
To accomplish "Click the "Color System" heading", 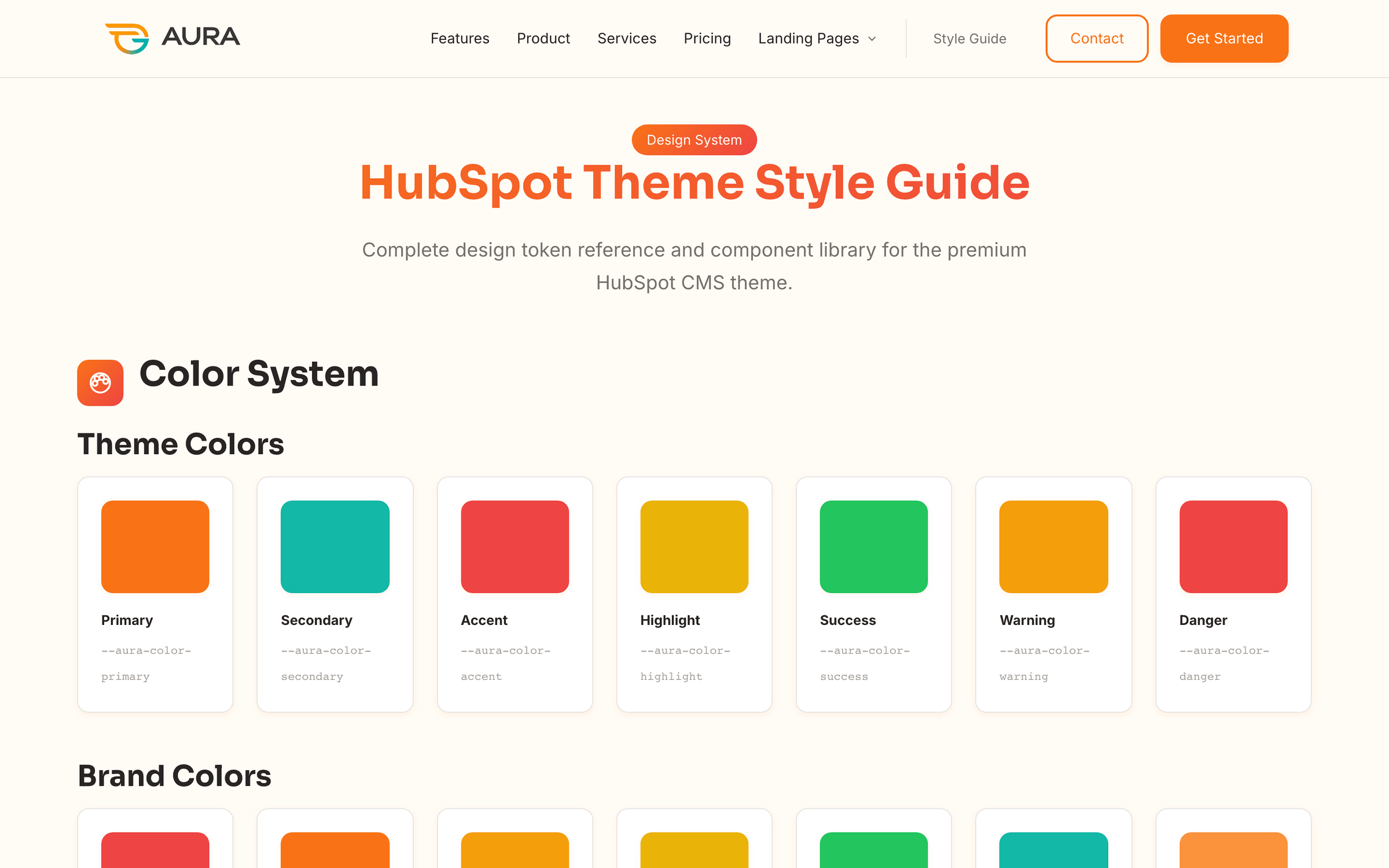I will click(x=259, y=374).
